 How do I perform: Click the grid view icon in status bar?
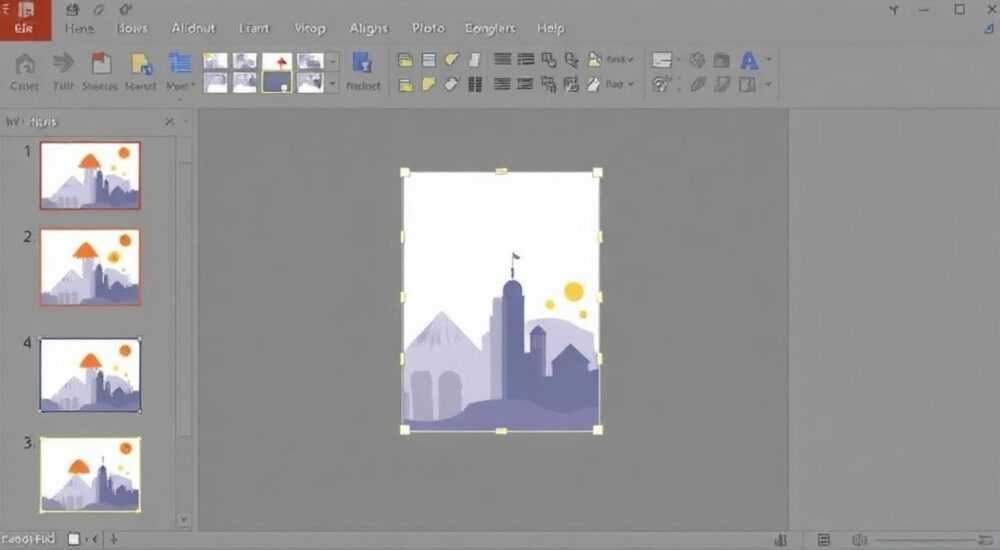pyautogui.click(x=824, y=540)
